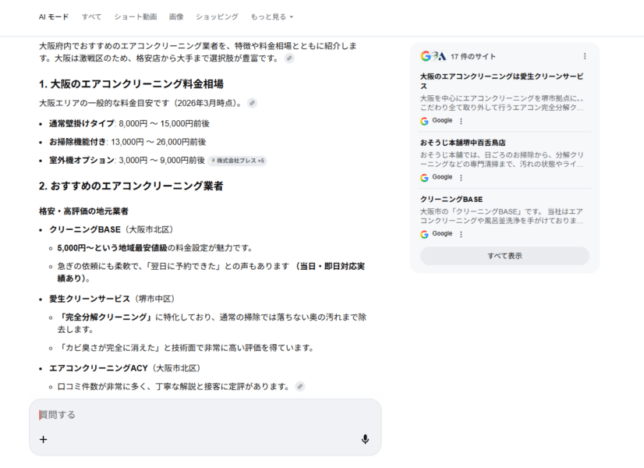Click 17 件のサイト label

pos(473,57)
